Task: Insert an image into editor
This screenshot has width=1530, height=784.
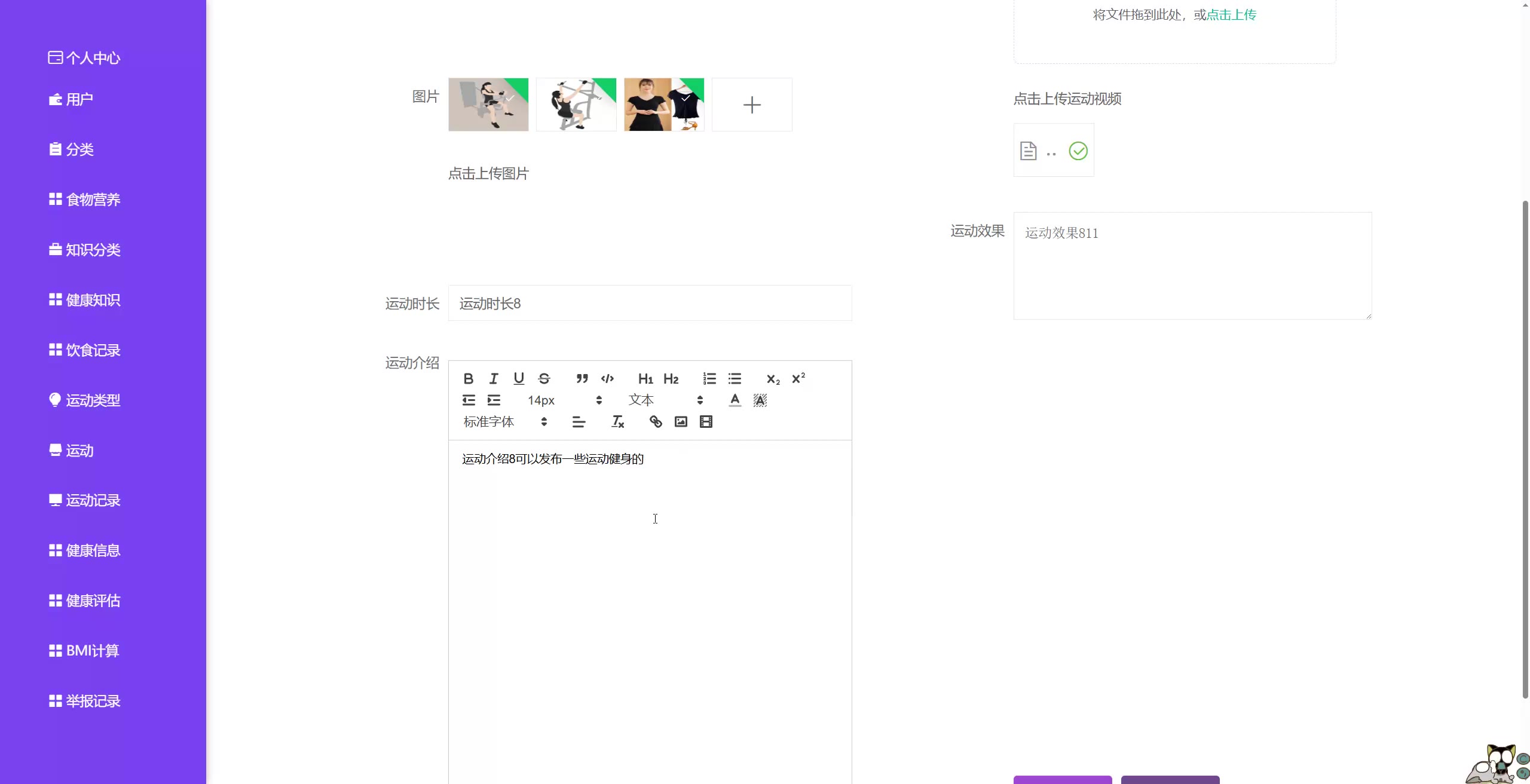Action: click(x=681, y=422)
